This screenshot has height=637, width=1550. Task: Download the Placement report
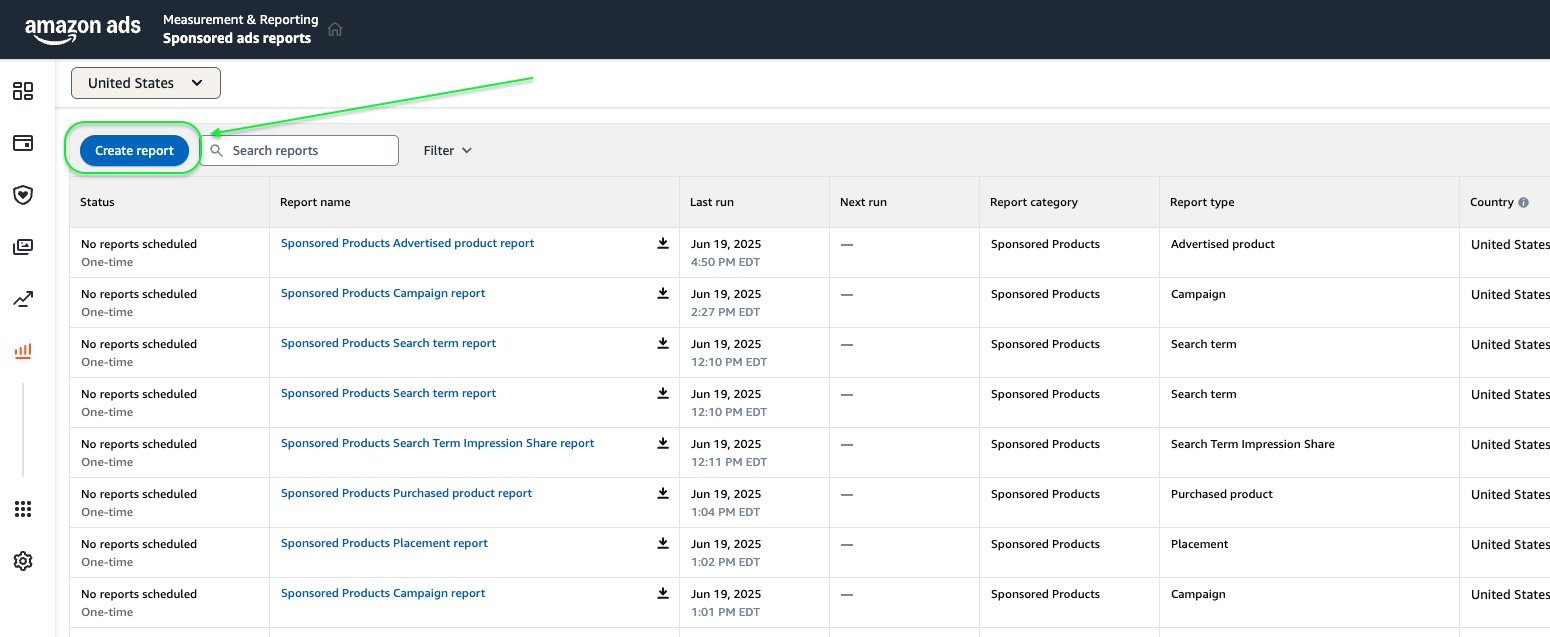(x=662, y=543)
